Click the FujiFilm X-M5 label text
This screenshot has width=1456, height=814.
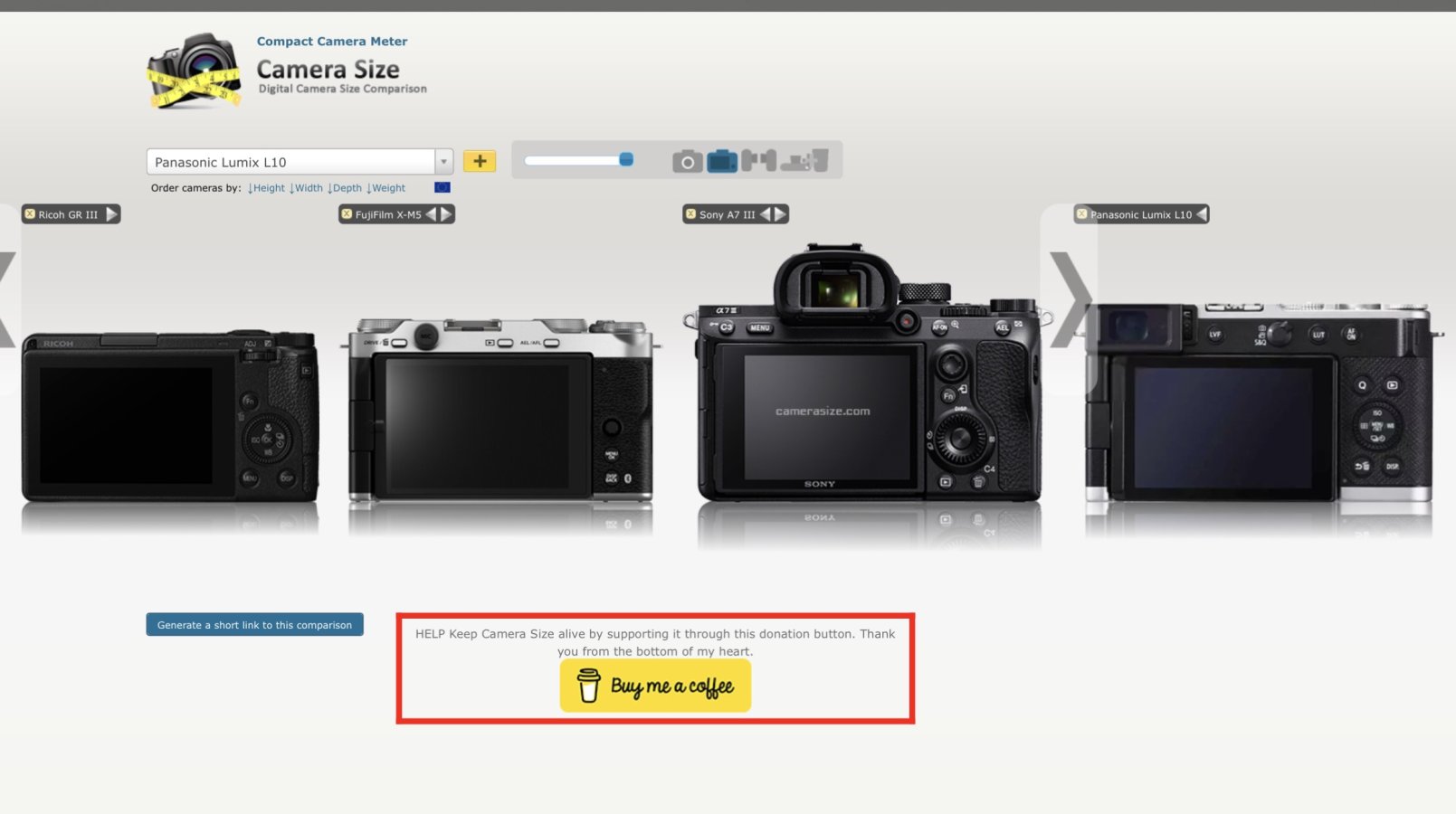[x=388, y=215]
